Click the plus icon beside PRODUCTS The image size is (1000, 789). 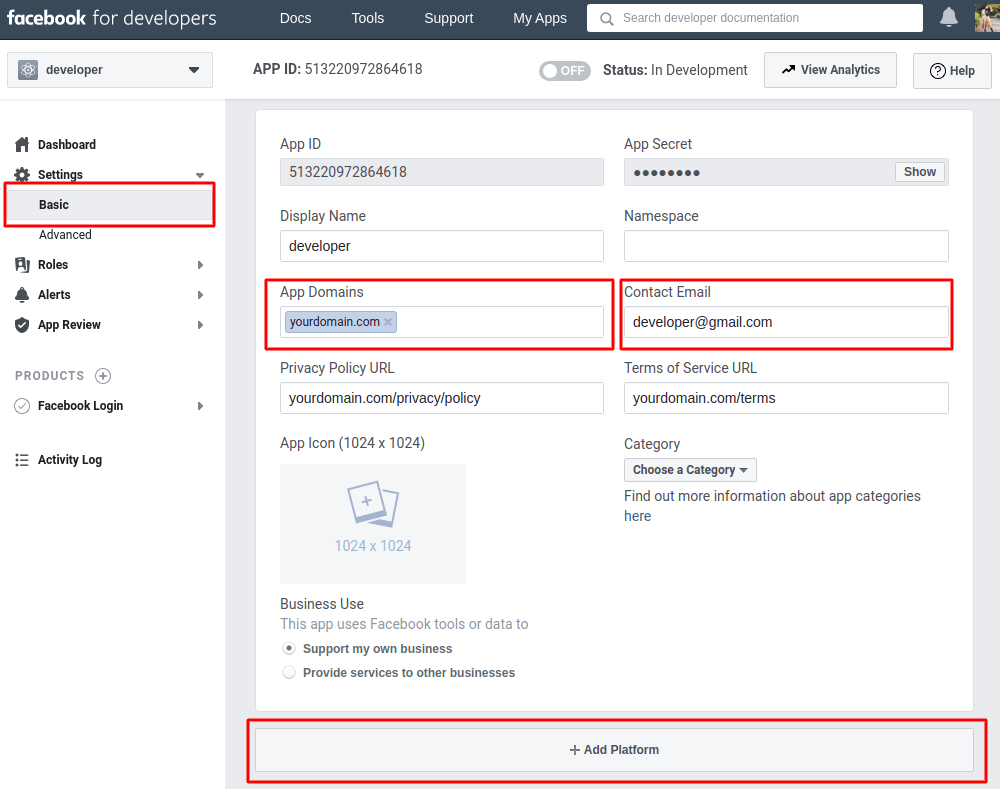(103, 376)
